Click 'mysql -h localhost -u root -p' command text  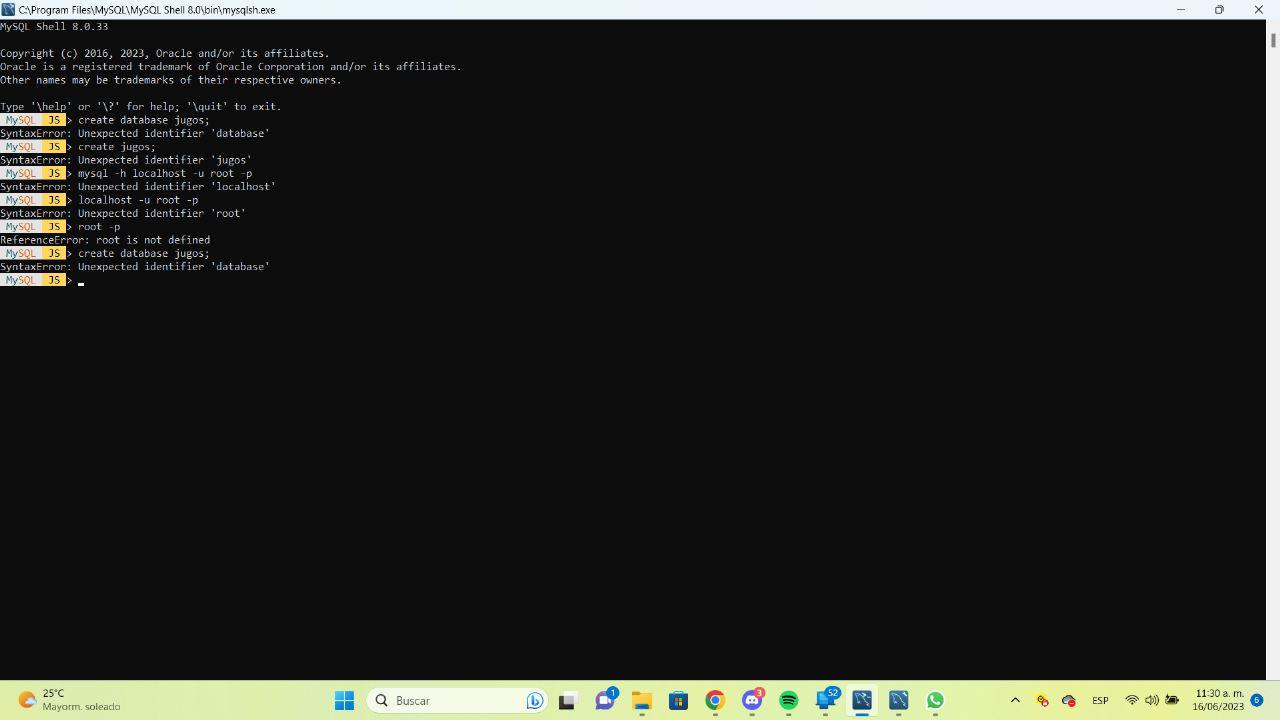pos(165,173)
